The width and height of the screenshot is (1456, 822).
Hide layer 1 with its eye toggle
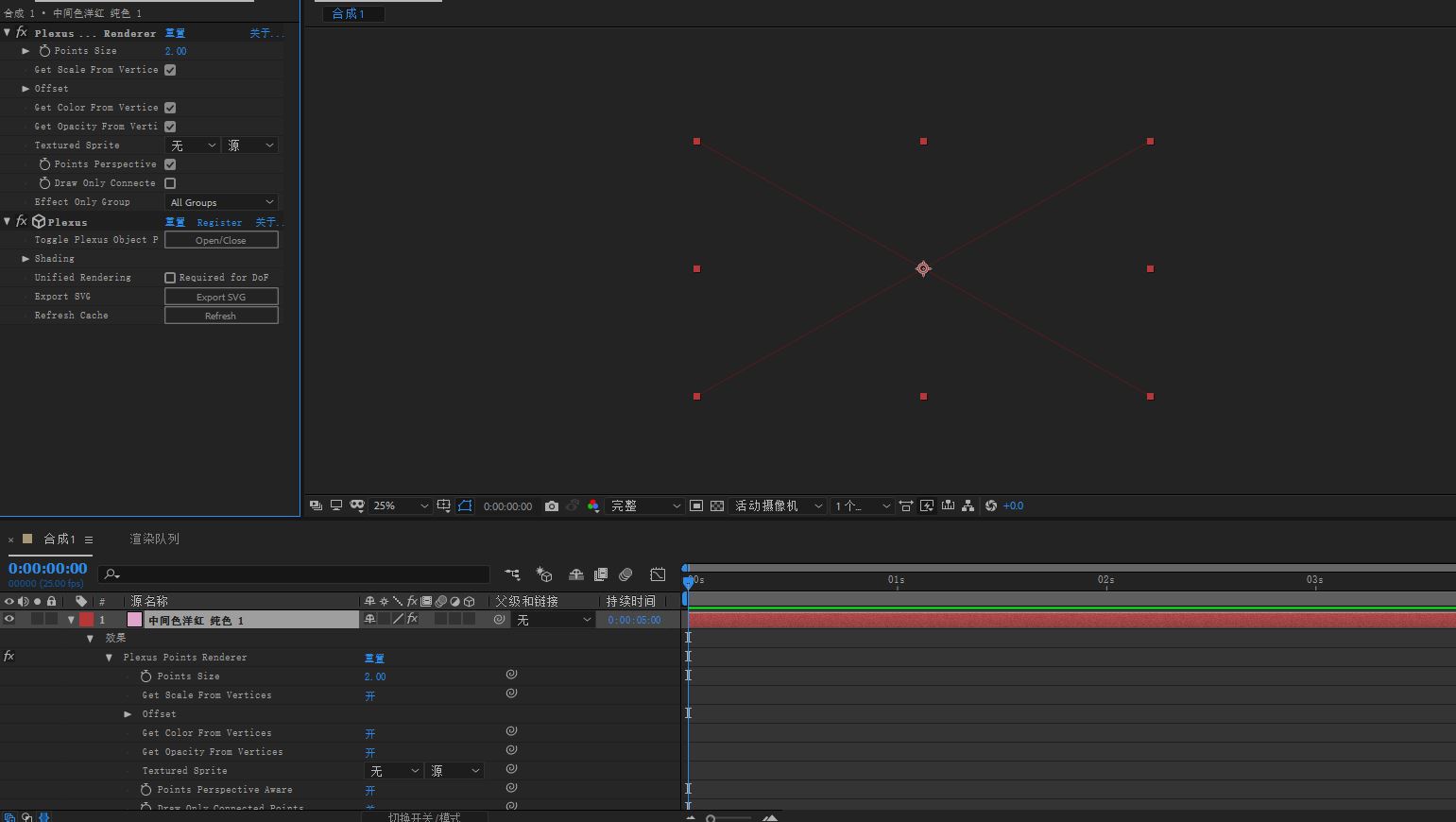click(x=9, y=620)
